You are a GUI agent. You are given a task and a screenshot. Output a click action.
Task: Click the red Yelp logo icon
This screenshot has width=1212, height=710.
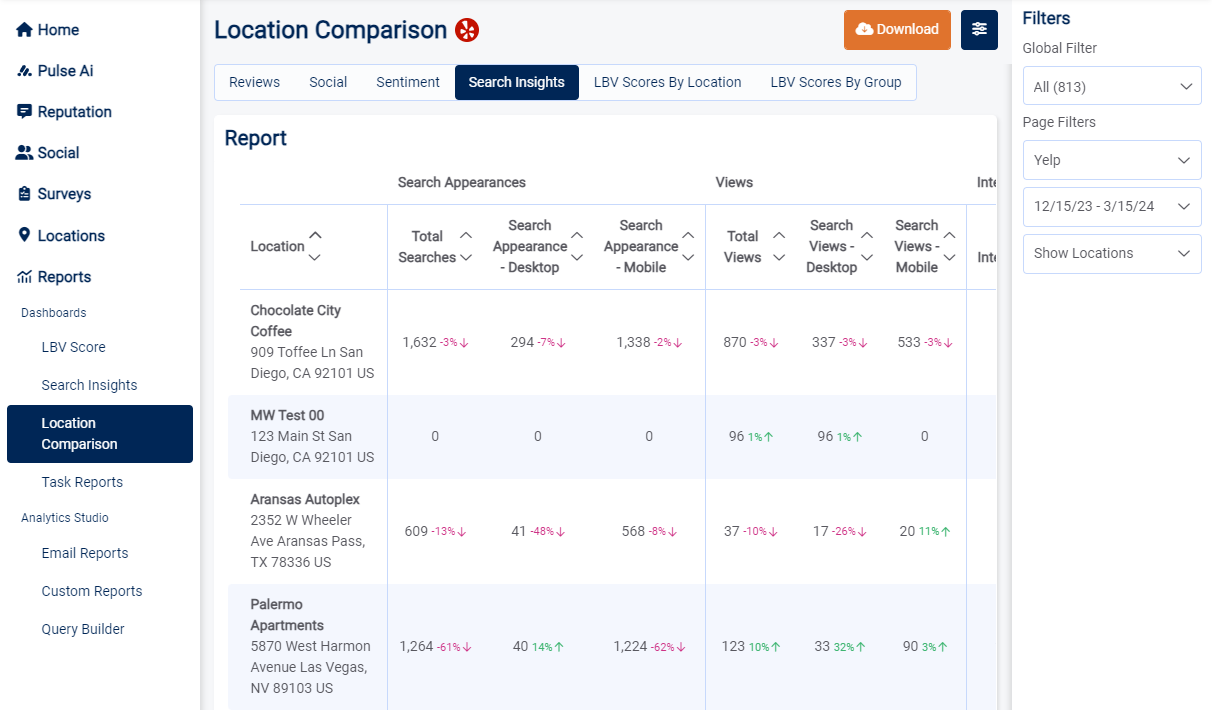pos(467,30)
